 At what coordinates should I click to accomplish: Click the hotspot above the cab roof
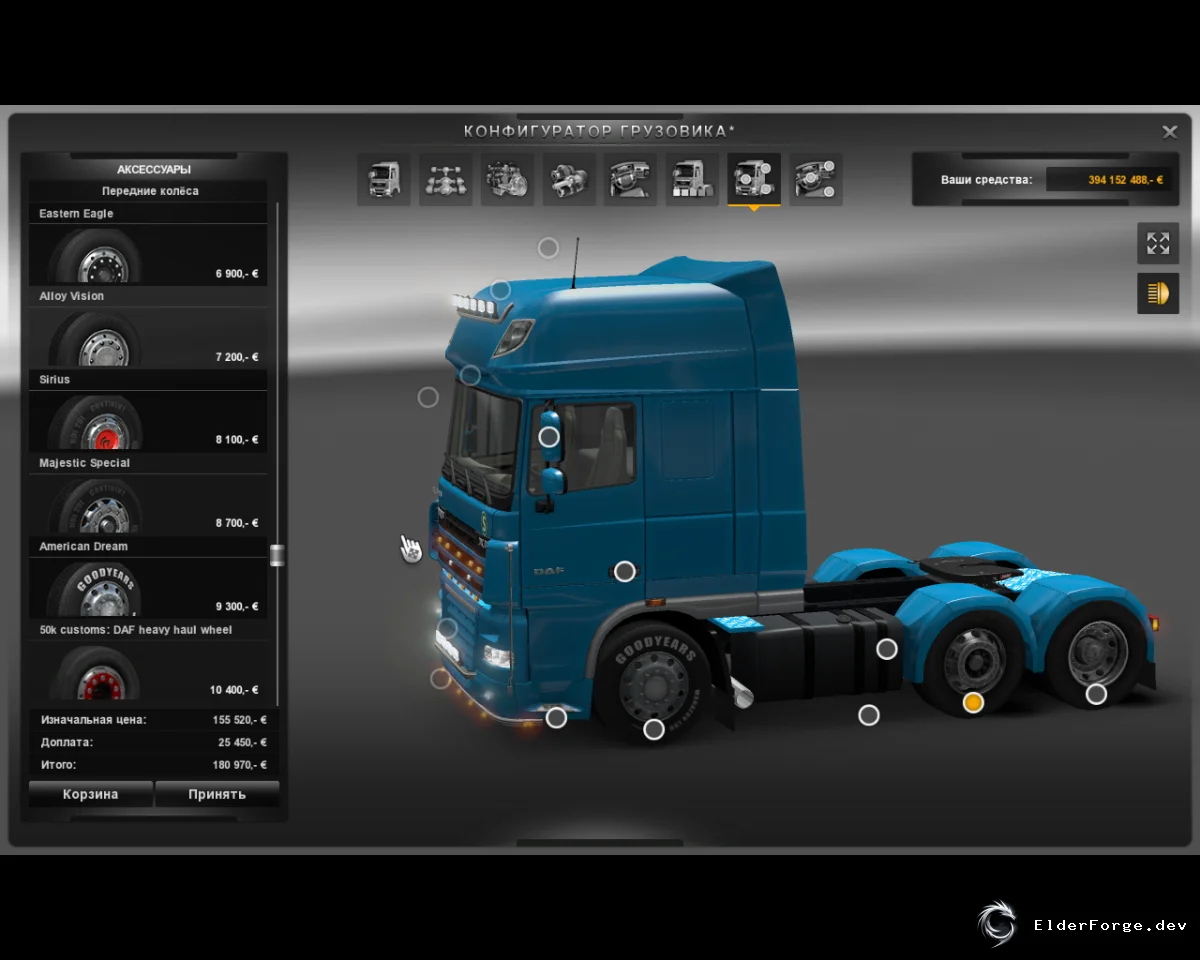click(548, 247)
